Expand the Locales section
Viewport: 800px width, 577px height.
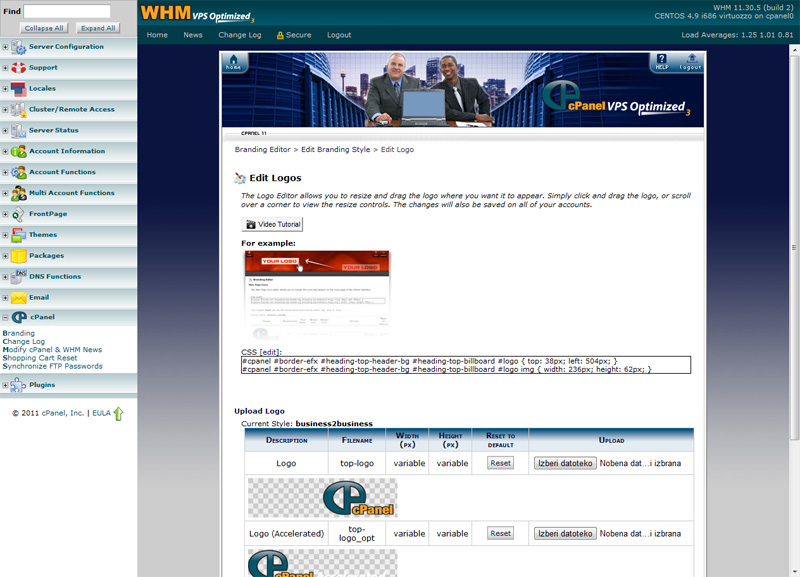(x=5, y=89)
